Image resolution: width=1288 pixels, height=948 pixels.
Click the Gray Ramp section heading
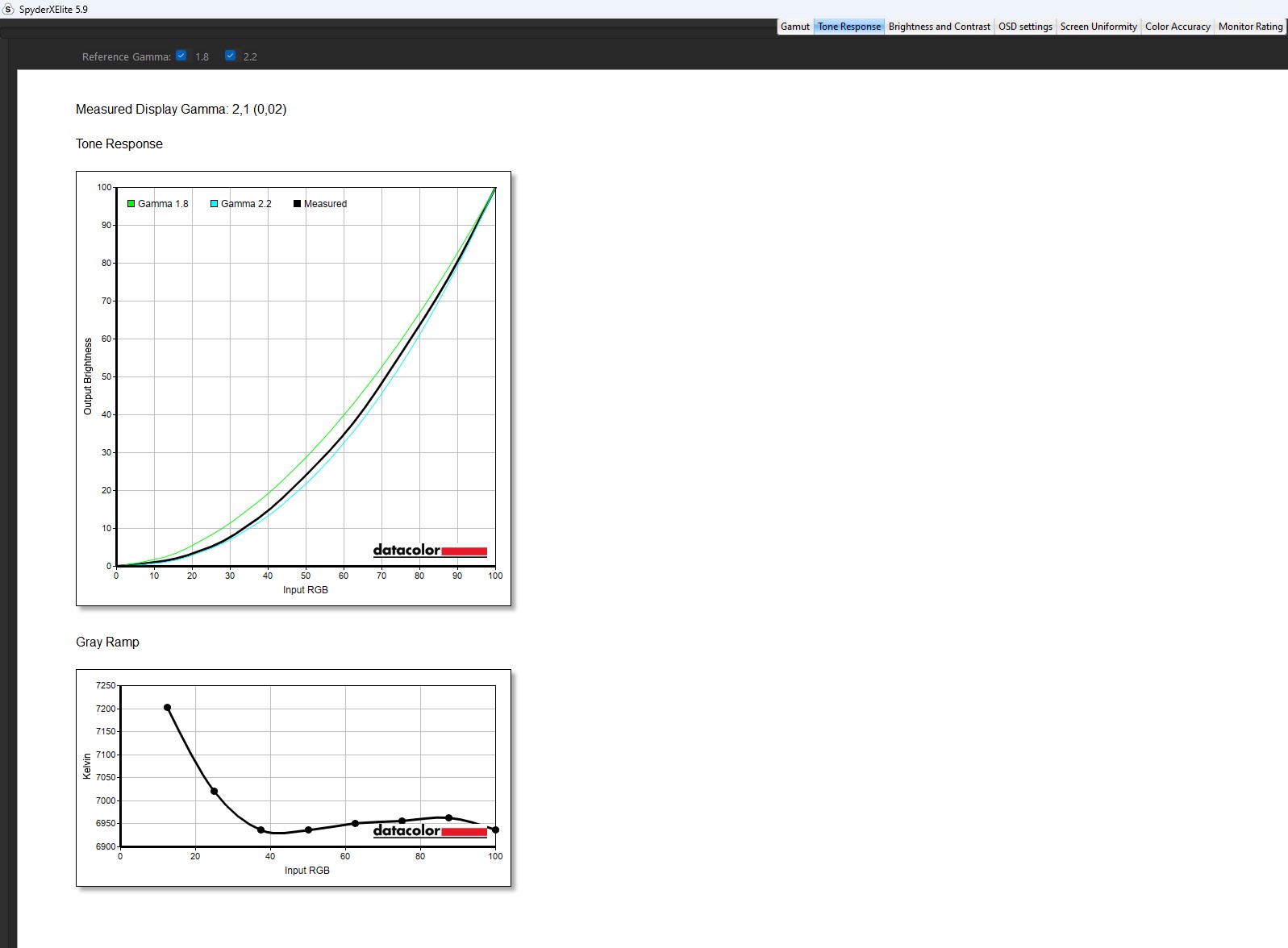coord(107,642)
